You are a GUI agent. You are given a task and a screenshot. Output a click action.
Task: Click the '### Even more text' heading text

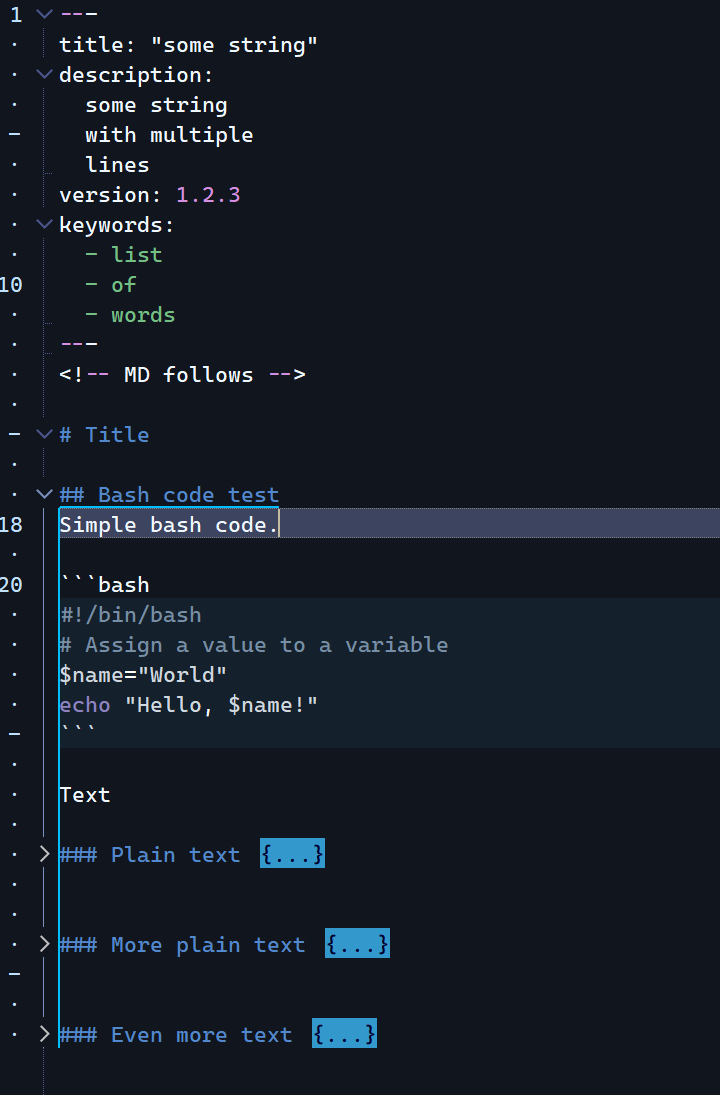(175, 1035)
